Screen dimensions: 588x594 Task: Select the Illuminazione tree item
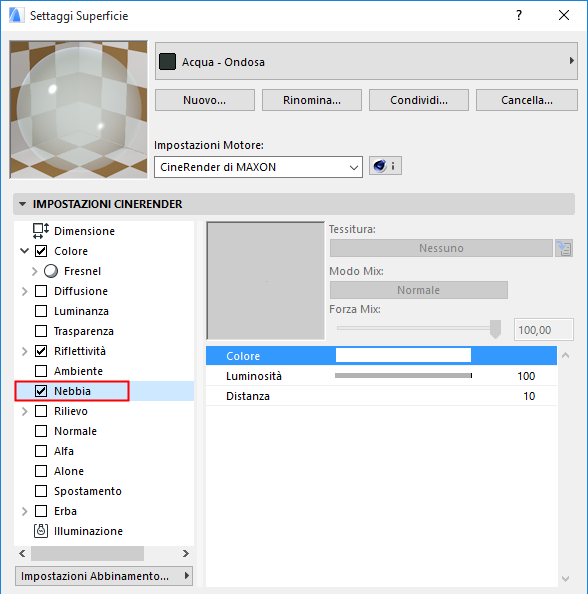click(88, 531)
